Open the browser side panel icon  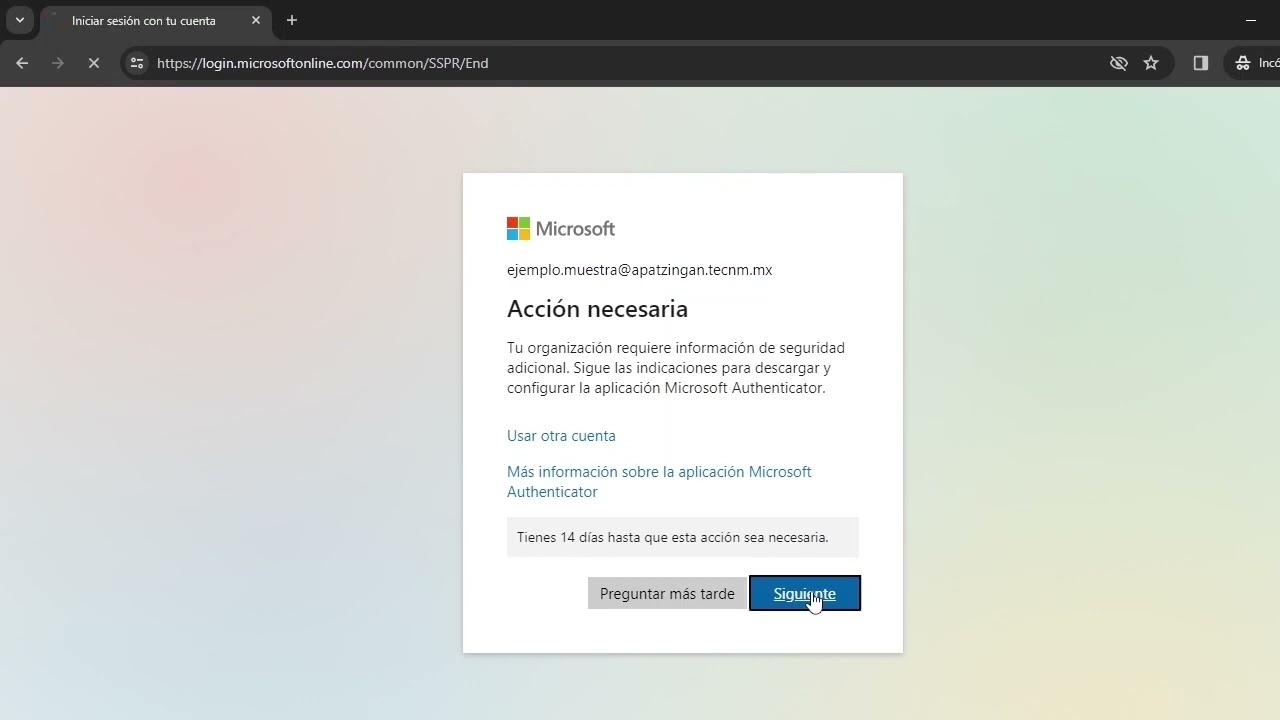[x=1201, y=63]
